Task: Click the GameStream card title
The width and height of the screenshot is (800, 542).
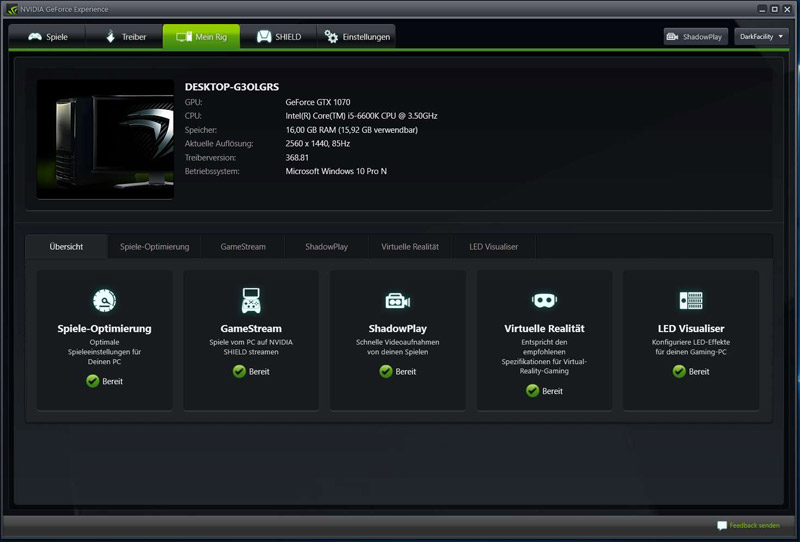Action: click(251, 329)
